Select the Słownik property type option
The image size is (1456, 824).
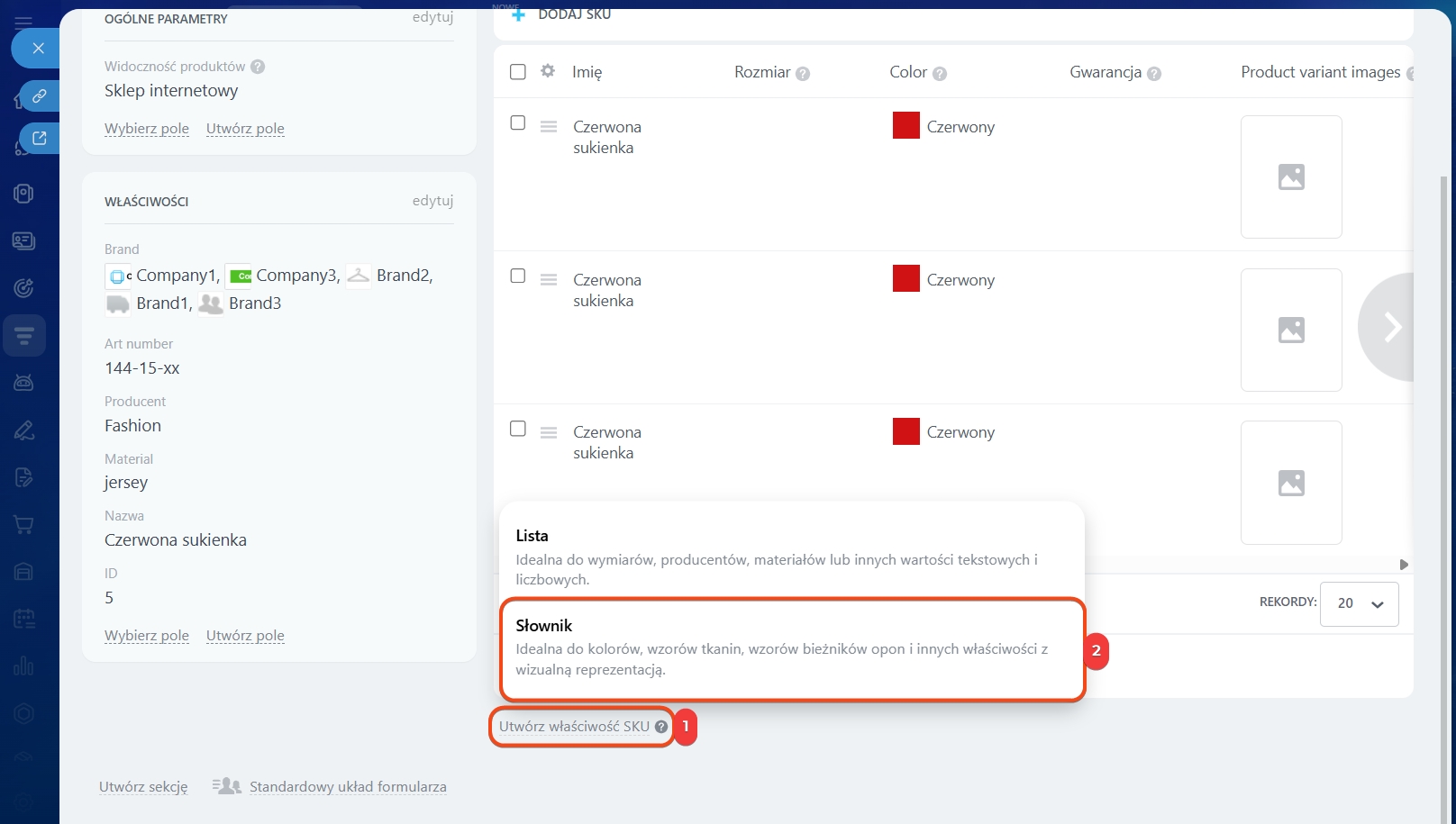click(x=791, y=648)
